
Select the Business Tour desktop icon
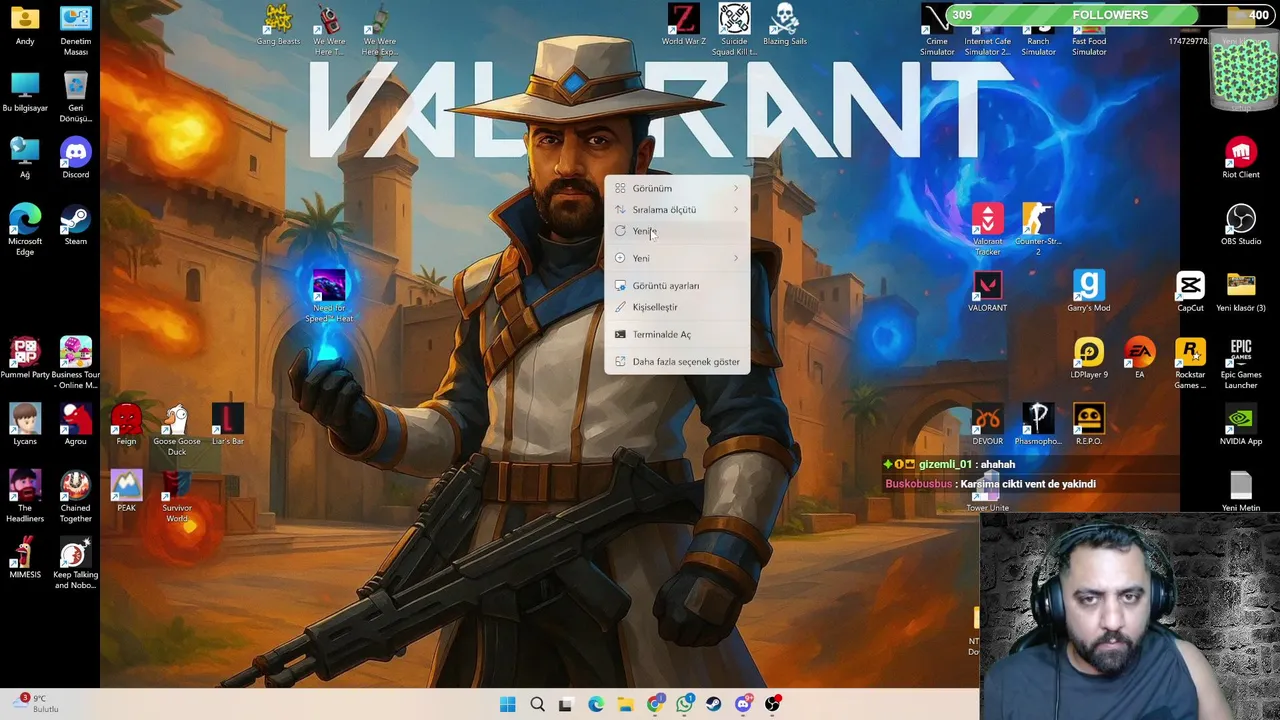[75, 364]
